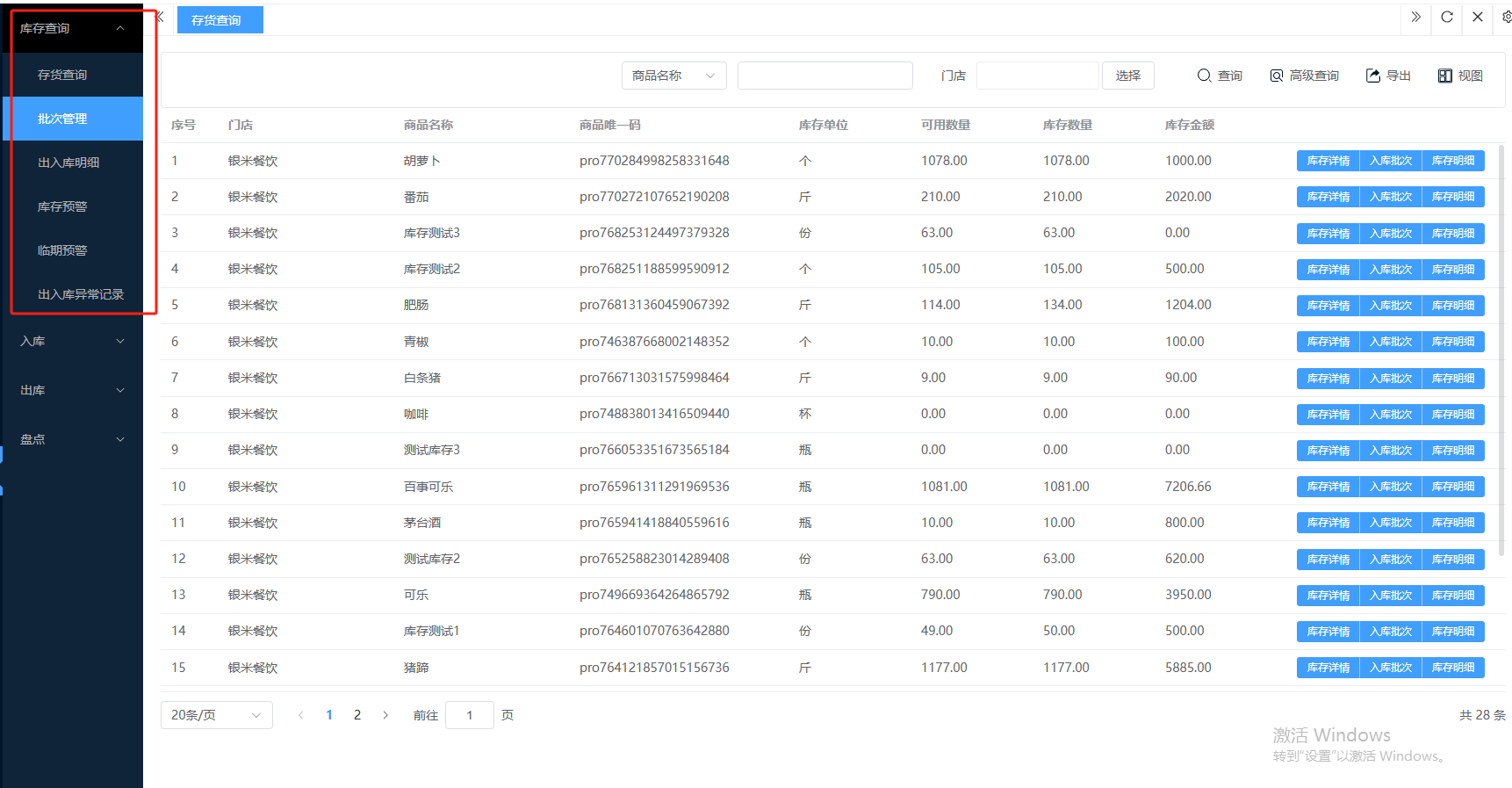Click the 门店 store input field
1512x788 pixels.
coord(1037,76)
